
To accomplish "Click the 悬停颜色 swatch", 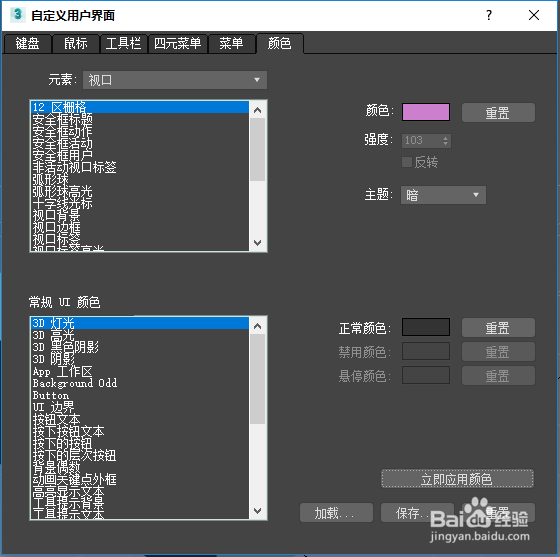I will click(426, 375).
